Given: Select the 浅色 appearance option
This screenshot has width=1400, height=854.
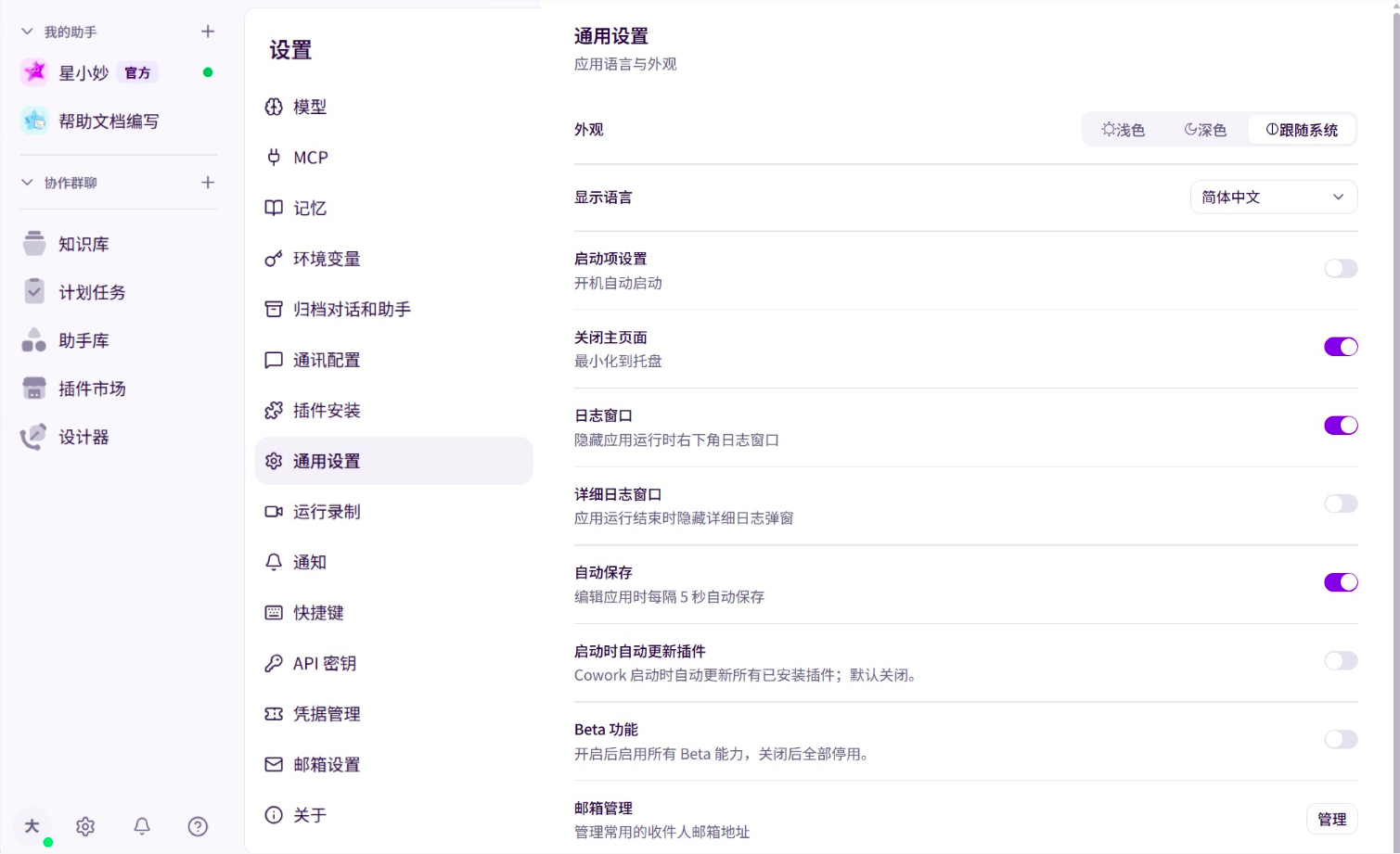Looking at the screenshot, I should pos(1124,130).
